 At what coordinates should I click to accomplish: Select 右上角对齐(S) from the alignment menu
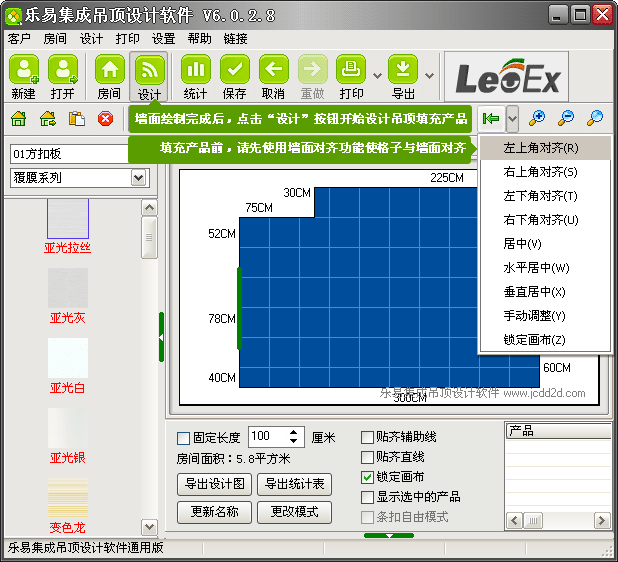[x=540, y=172]
